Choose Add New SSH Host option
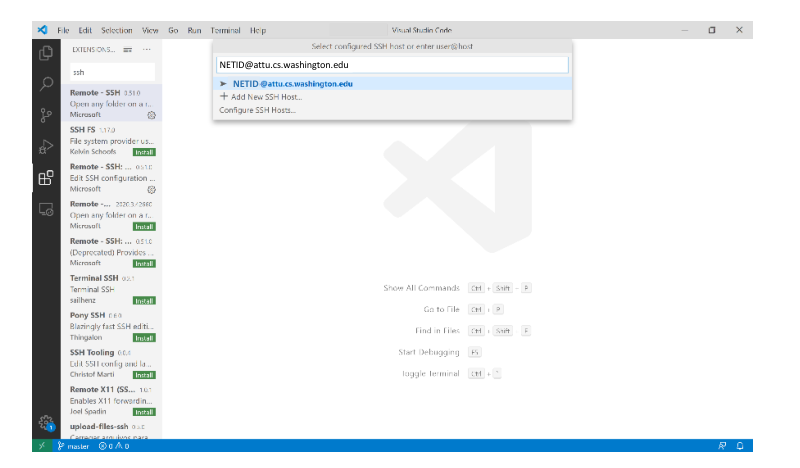The image size is (800, 468). [x=392, y=97]
